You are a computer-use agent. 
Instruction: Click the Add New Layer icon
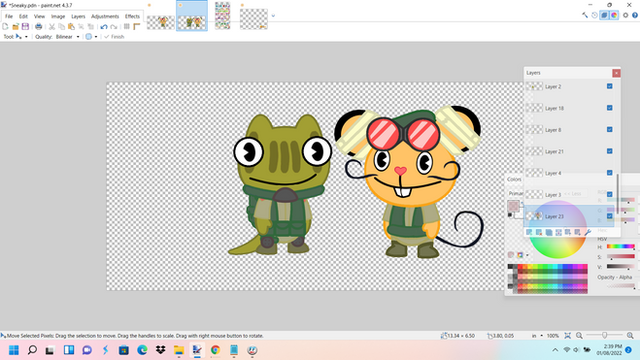(529, 232)
